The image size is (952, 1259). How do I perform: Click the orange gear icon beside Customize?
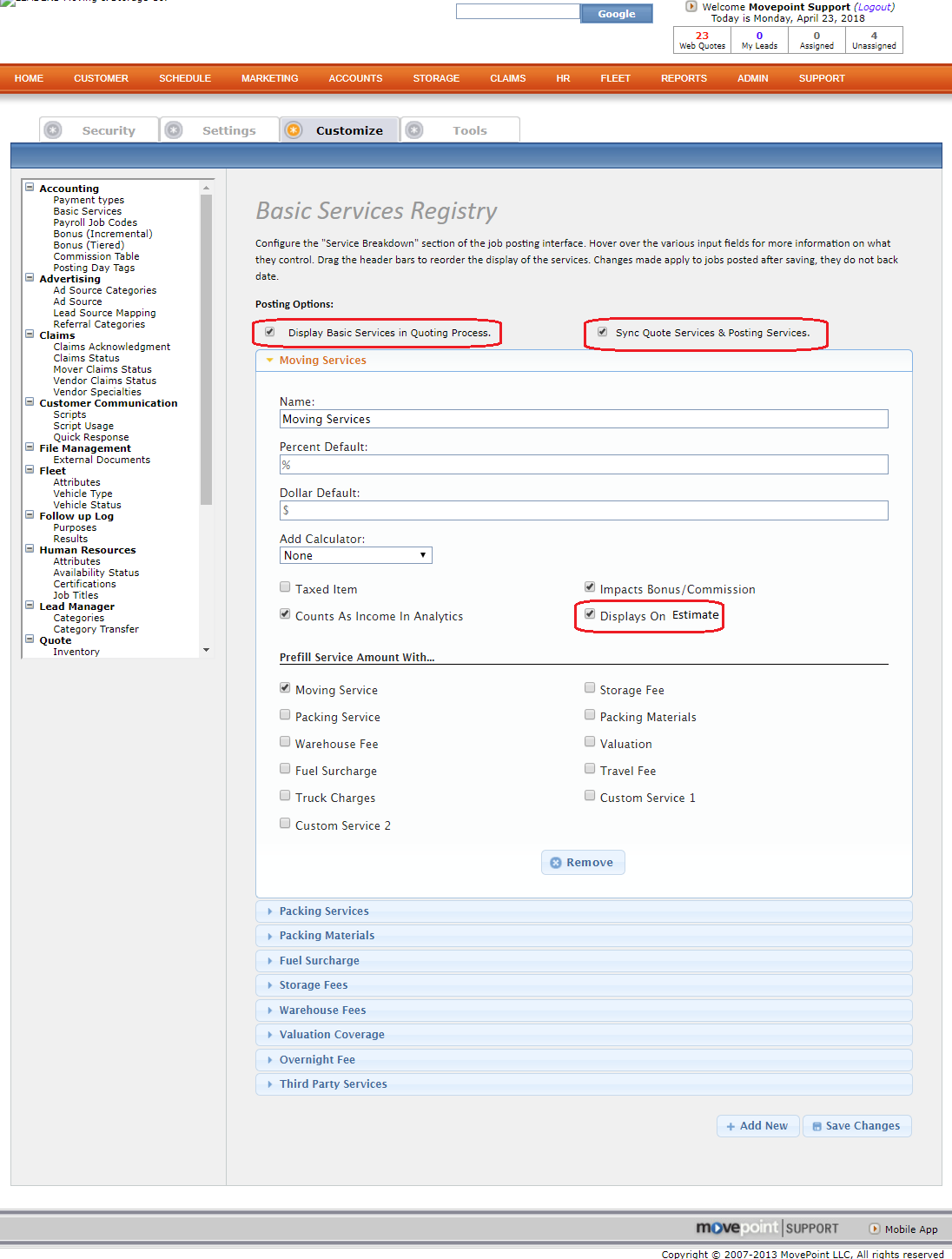(x=294, y=130)
